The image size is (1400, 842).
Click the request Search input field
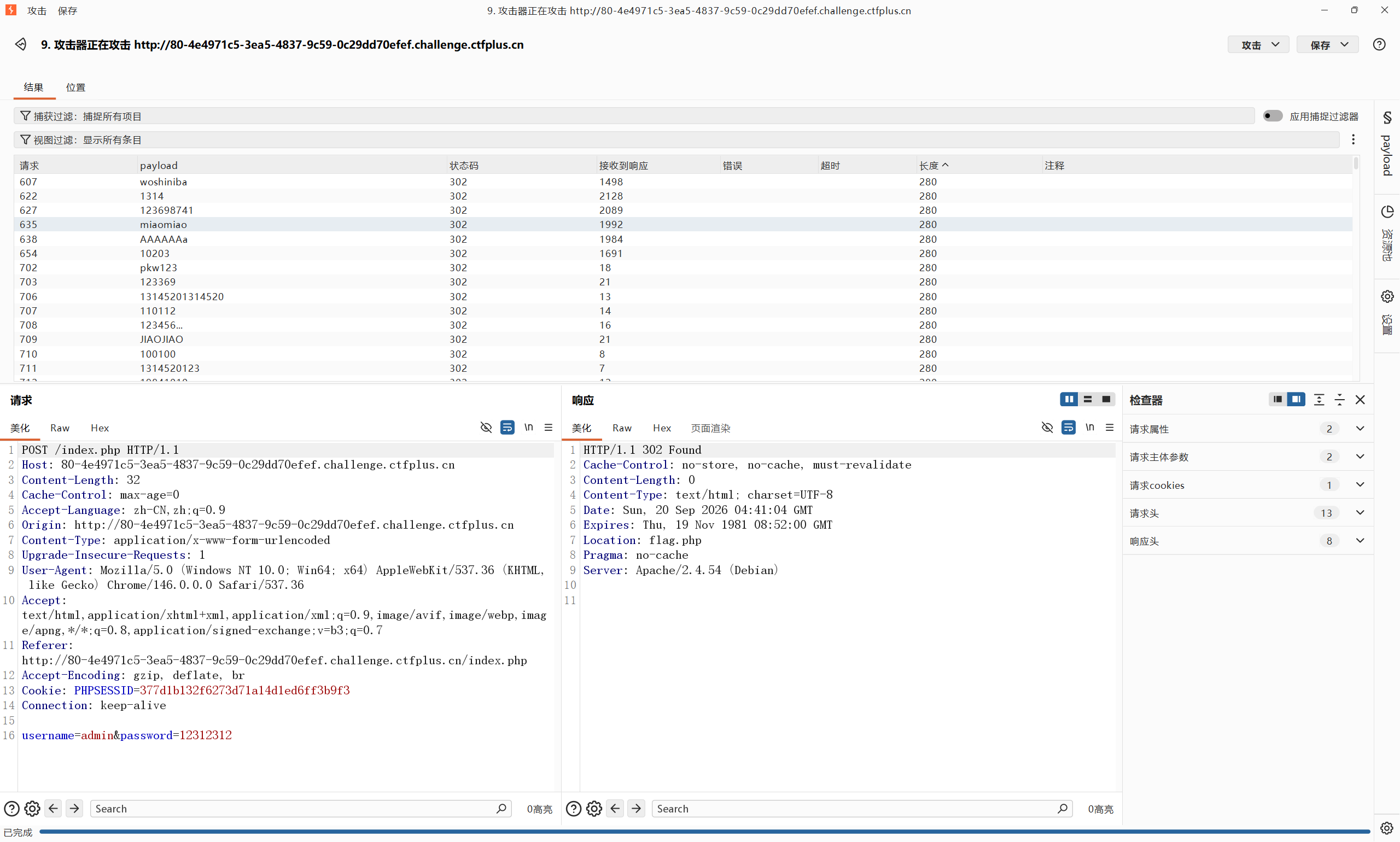(301, 809)
